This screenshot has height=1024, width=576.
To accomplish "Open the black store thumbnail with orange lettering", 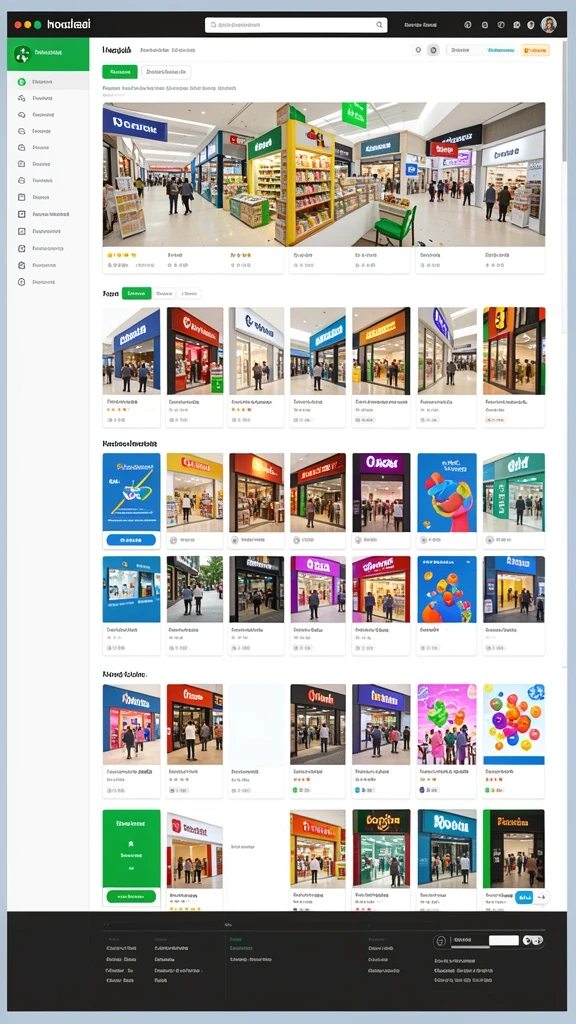I will coord(514,849).
